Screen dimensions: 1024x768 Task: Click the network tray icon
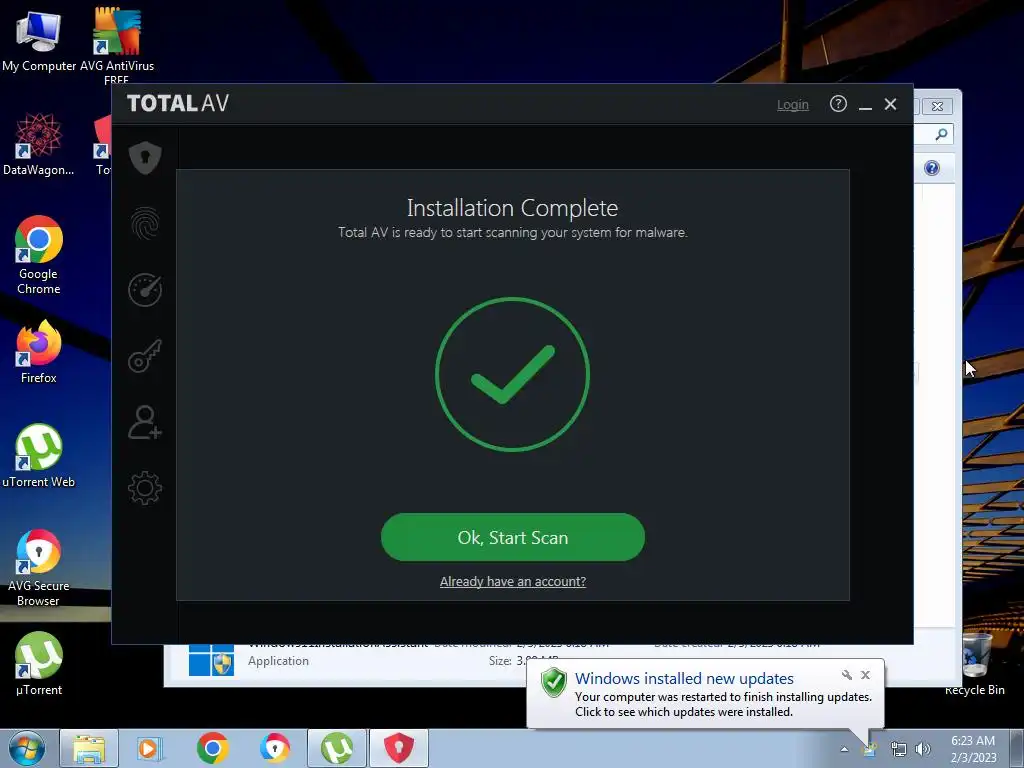pyautogui.click(x=899, y=750)
